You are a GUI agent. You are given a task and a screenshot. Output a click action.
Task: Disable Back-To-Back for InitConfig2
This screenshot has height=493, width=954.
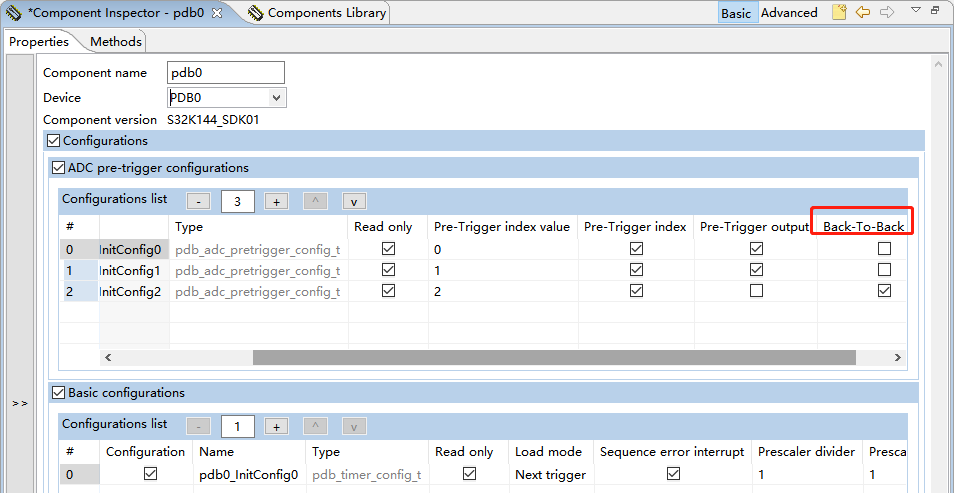884,291
